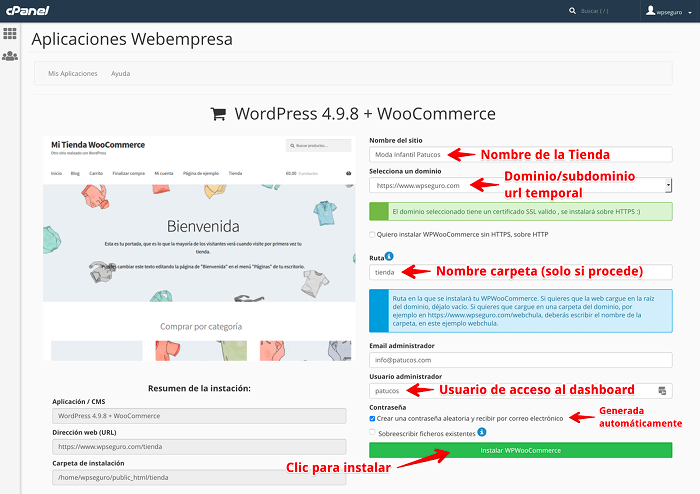This screenshot has height=494, width=700.
Task: Click the Tienda menu item in preview
Action: click(235, 173)
